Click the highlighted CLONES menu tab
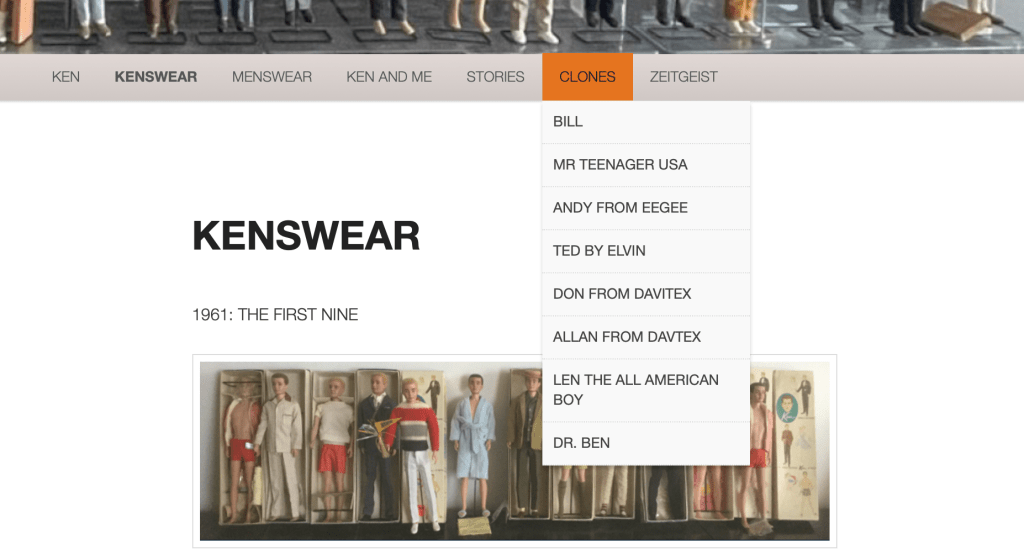1024x550 pixels. coord(587,77)
